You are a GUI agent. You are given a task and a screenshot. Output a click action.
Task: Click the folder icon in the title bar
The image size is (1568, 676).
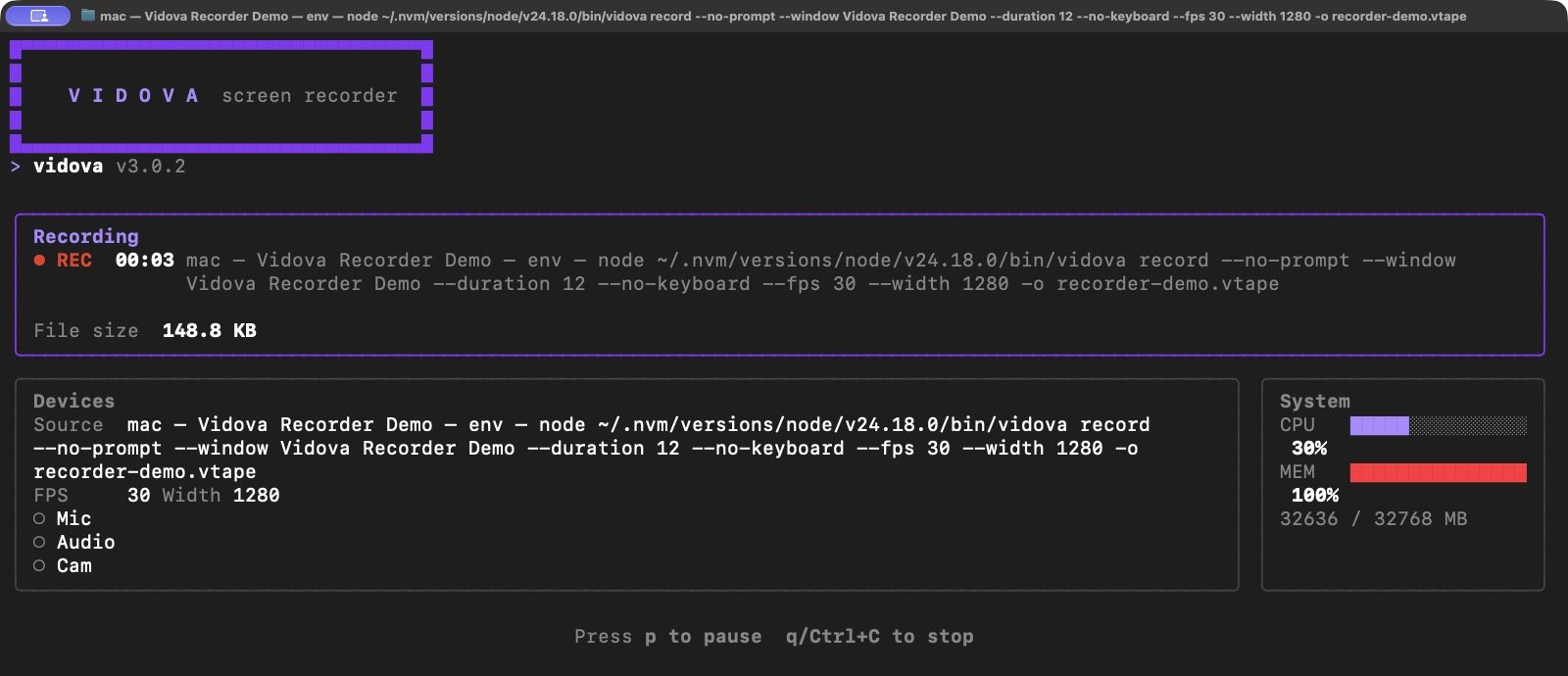pyautogui.click(x=87, y=16)
